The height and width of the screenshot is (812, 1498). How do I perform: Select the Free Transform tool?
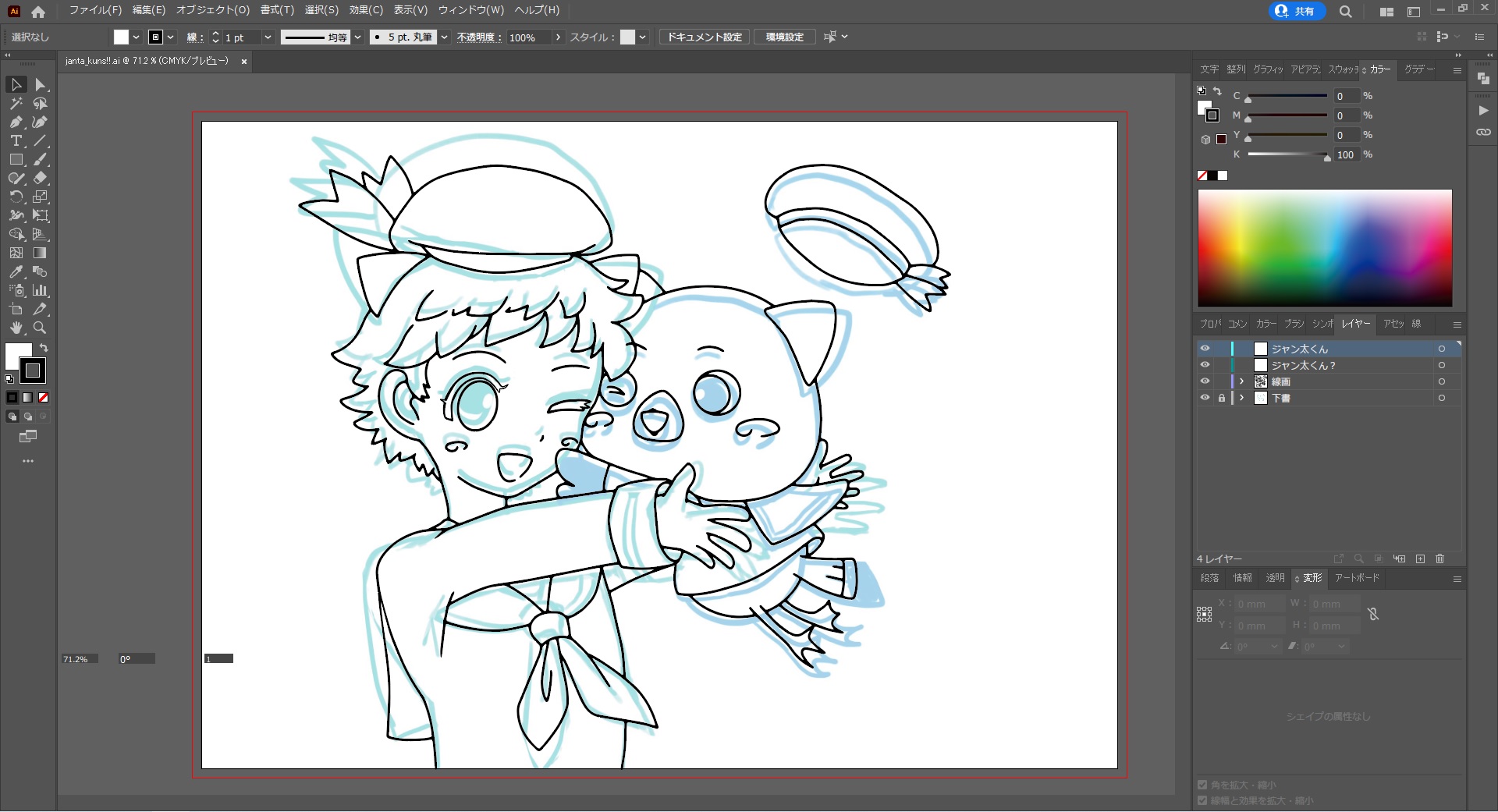pos(41,215)
